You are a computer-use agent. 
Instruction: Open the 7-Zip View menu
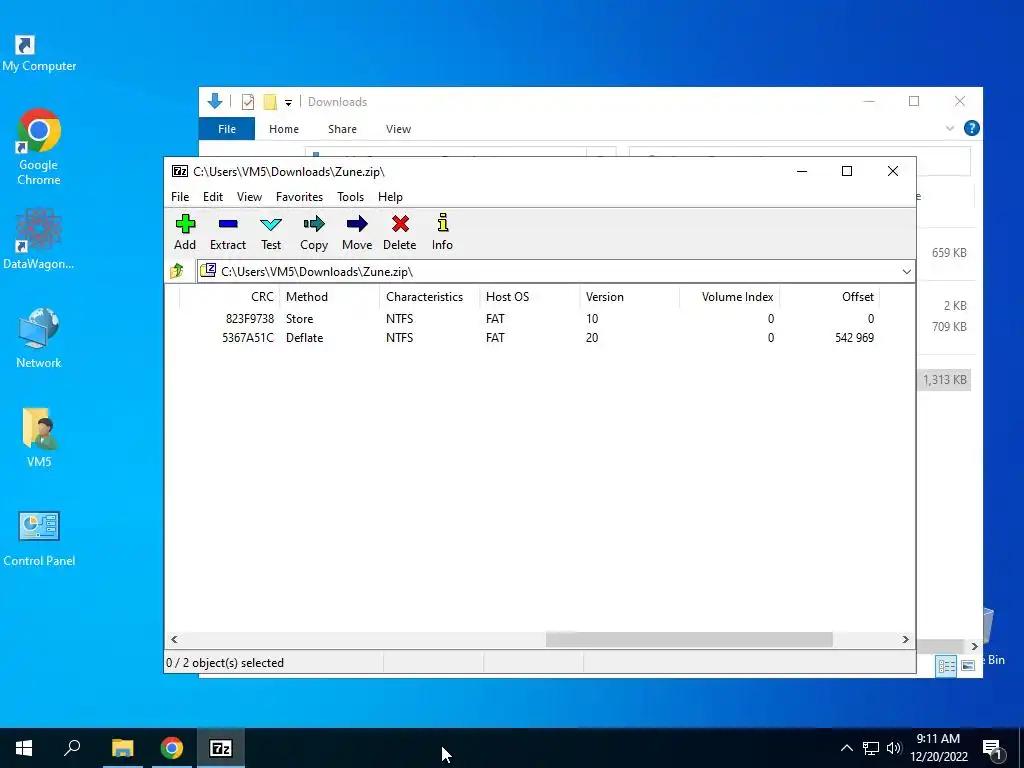click(249, 197)
